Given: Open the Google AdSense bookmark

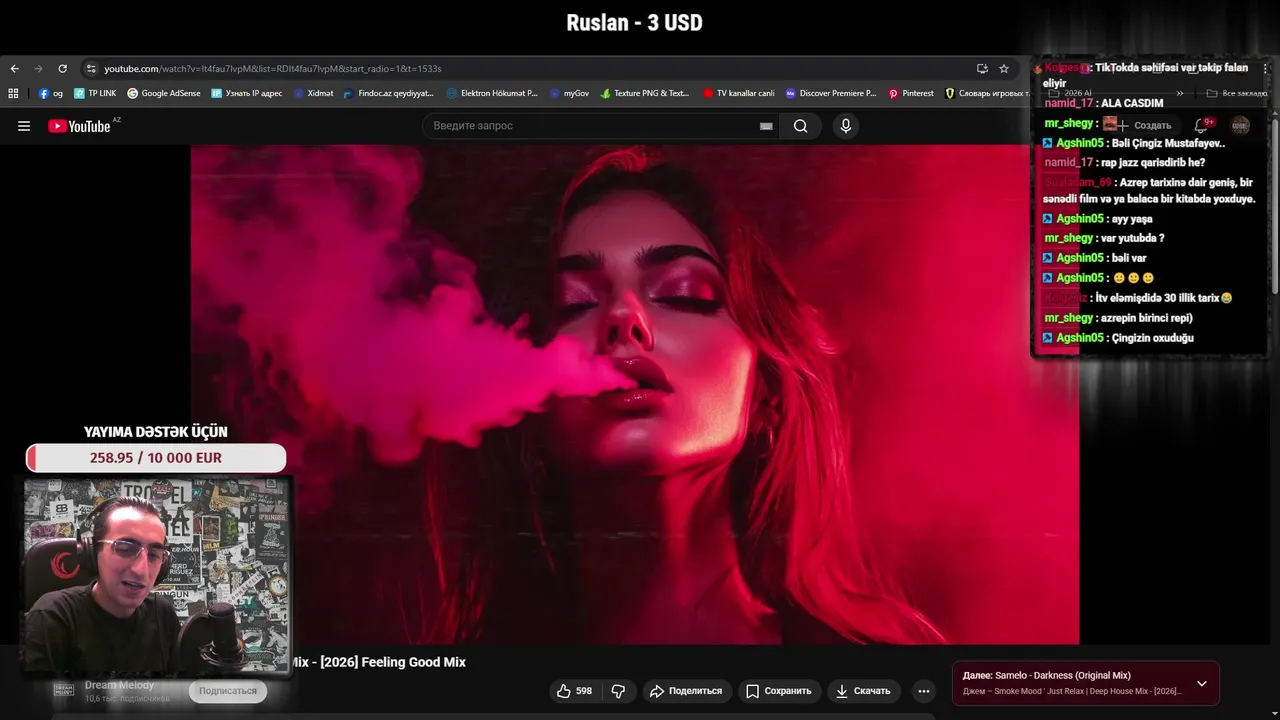Looking at the screenshot, I should pos(164,93).
